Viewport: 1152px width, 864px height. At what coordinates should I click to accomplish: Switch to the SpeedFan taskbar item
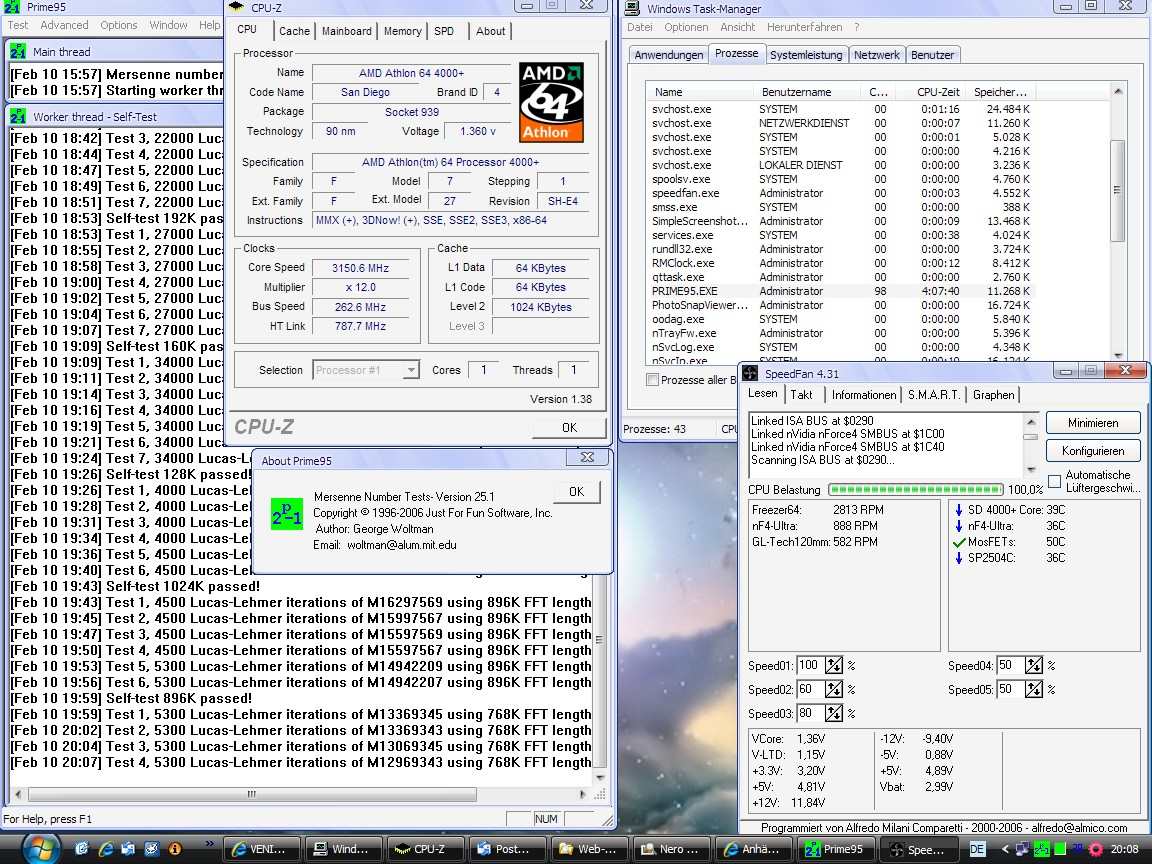(x=918, y=849)
